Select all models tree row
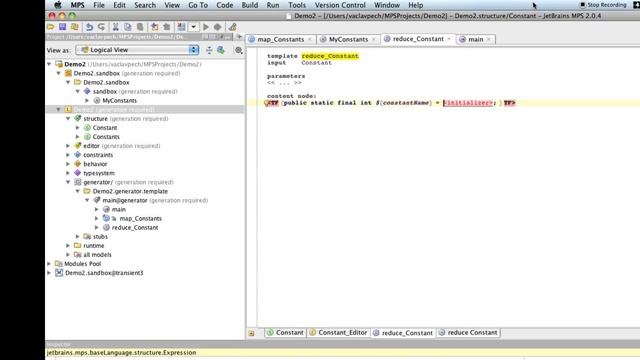Viewport: 640px width, 360px height. point(97,254)
